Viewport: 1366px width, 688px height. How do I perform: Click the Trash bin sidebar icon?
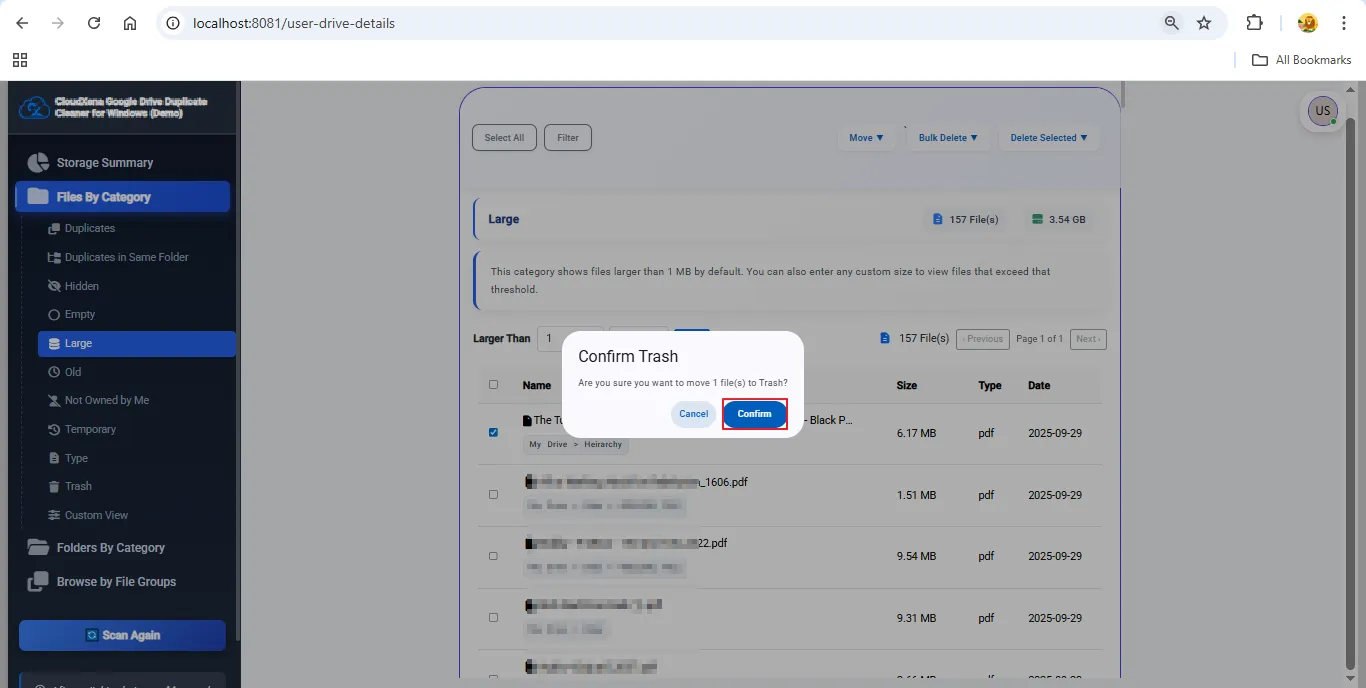click(54, 486)
